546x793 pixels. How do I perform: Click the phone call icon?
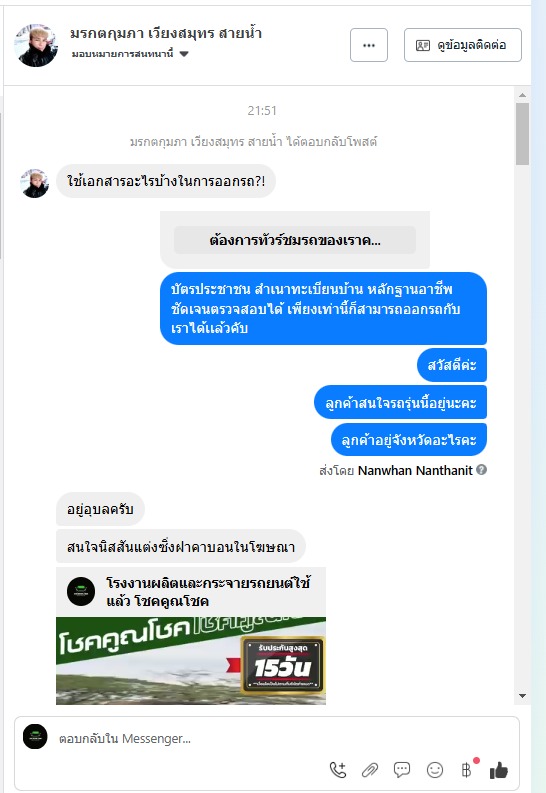(x=338, y=770)
